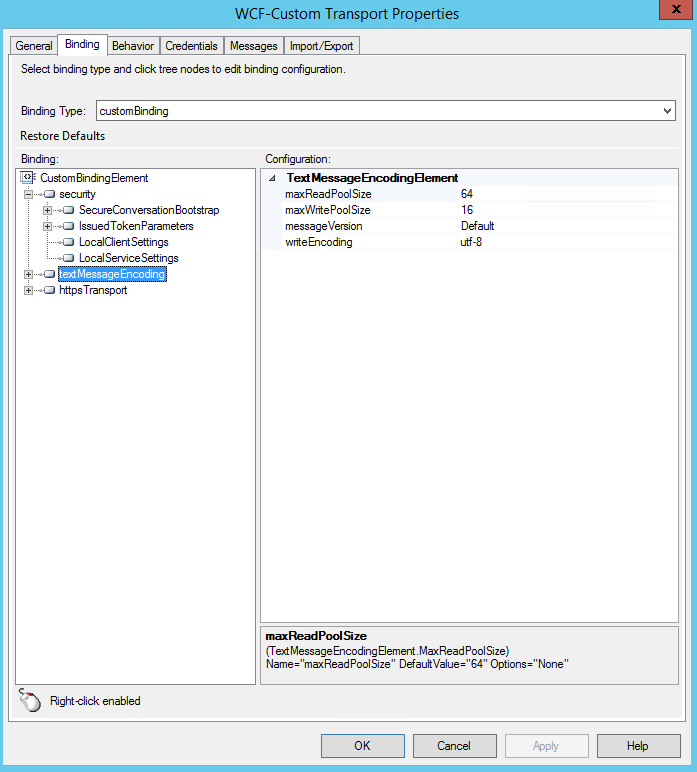697x772 pixels.
Task: Click the Cancel button
Action: pos(454,746)
